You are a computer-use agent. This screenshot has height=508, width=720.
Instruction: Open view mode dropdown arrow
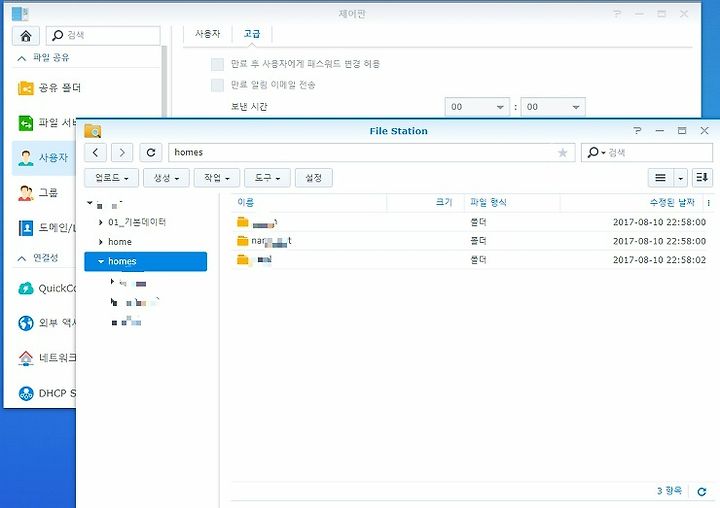(680, 178)
